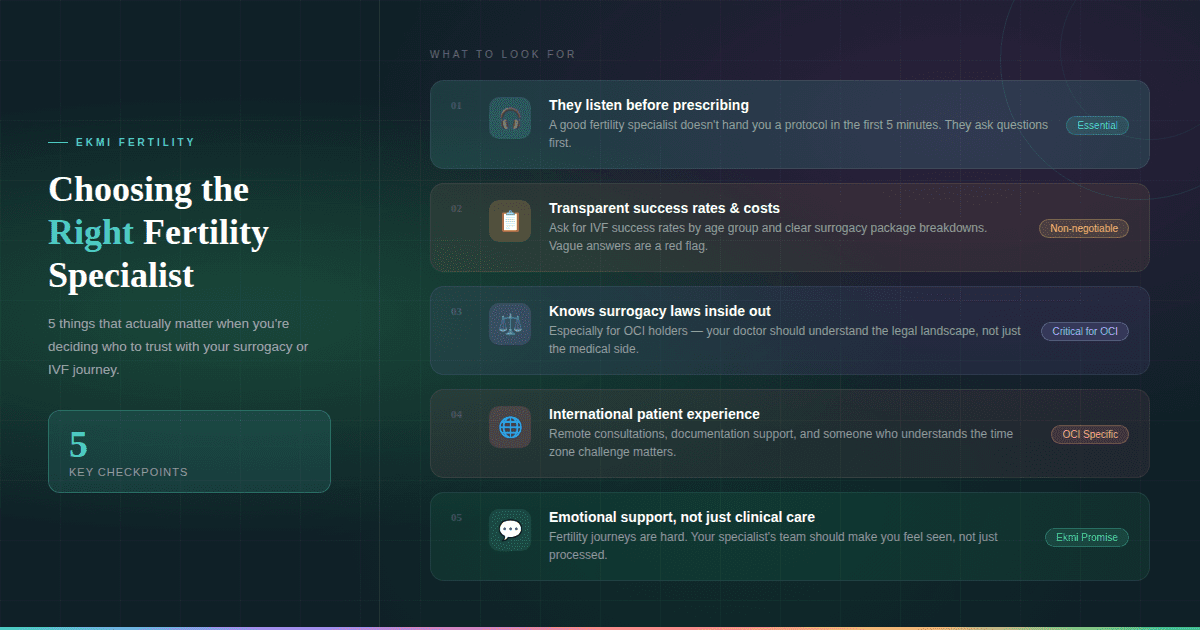Click the clipboard icon beside Transparent success rates
1200x630 pixels.
point(510,221)
